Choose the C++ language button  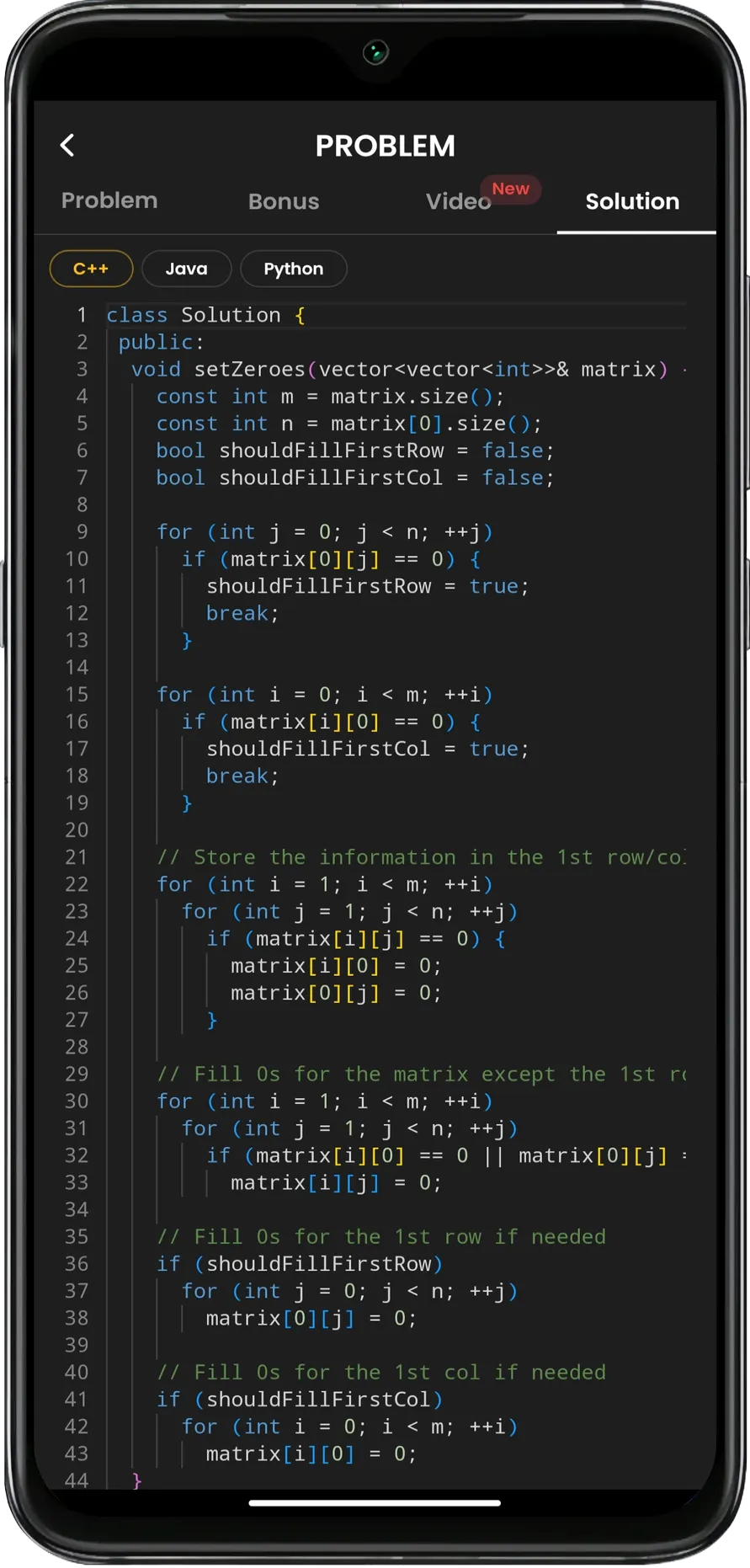point(91,269)
